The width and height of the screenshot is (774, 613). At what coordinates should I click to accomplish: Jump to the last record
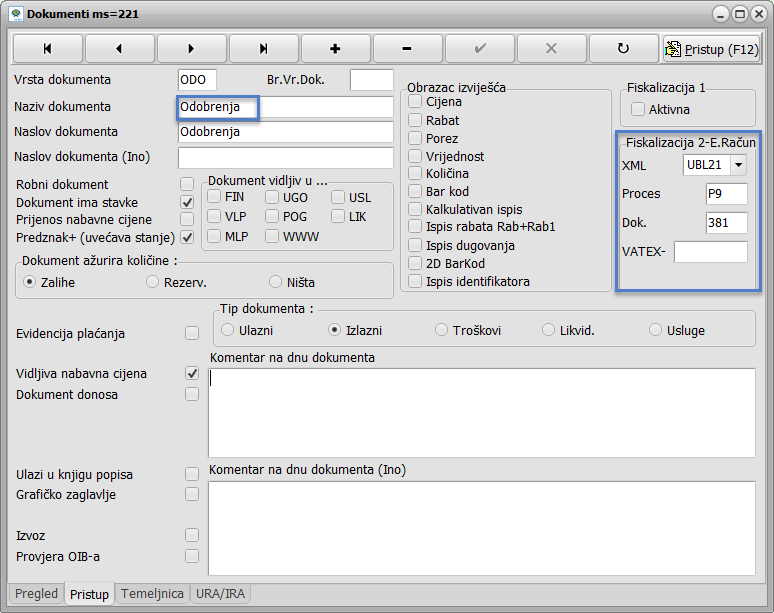(263, 48)
